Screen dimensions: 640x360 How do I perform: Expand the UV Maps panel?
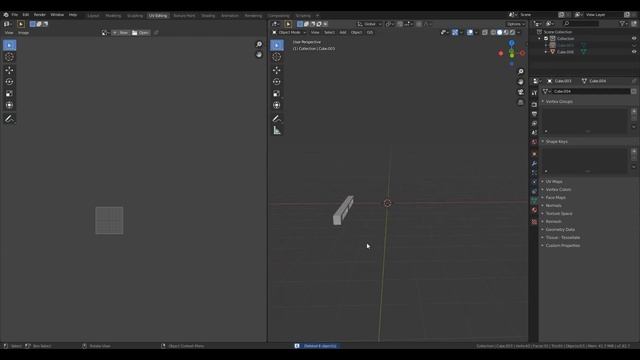pos(554,181)
